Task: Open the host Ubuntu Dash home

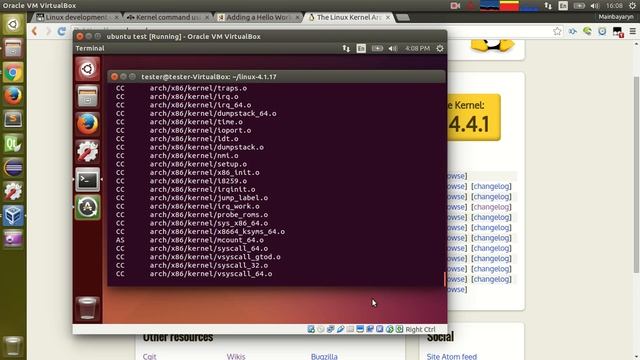Action: pos(13,24)
